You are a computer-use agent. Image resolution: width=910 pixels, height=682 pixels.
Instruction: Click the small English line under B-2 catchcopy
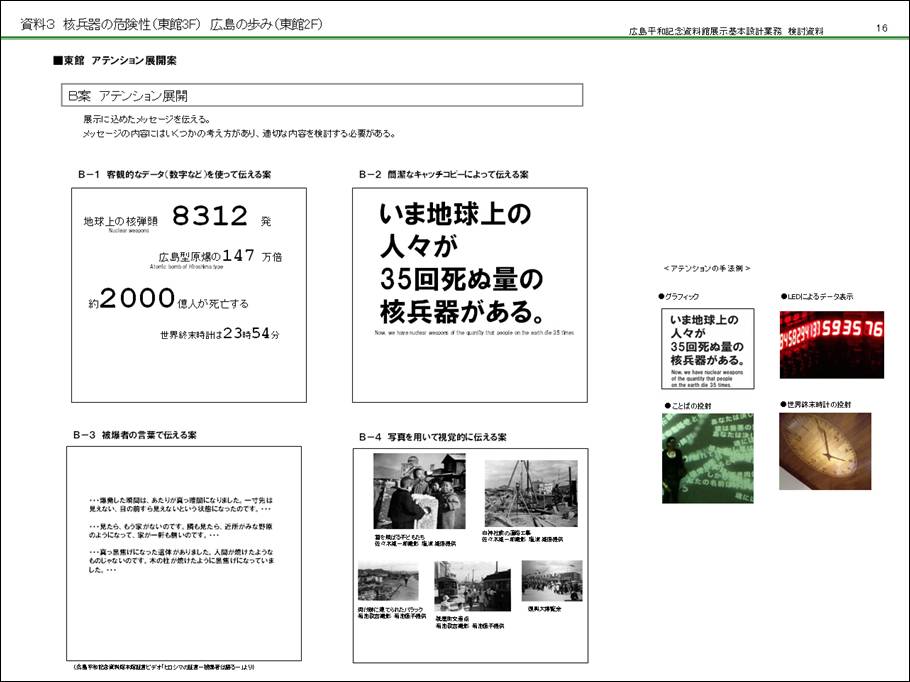[x=475, y=333]
